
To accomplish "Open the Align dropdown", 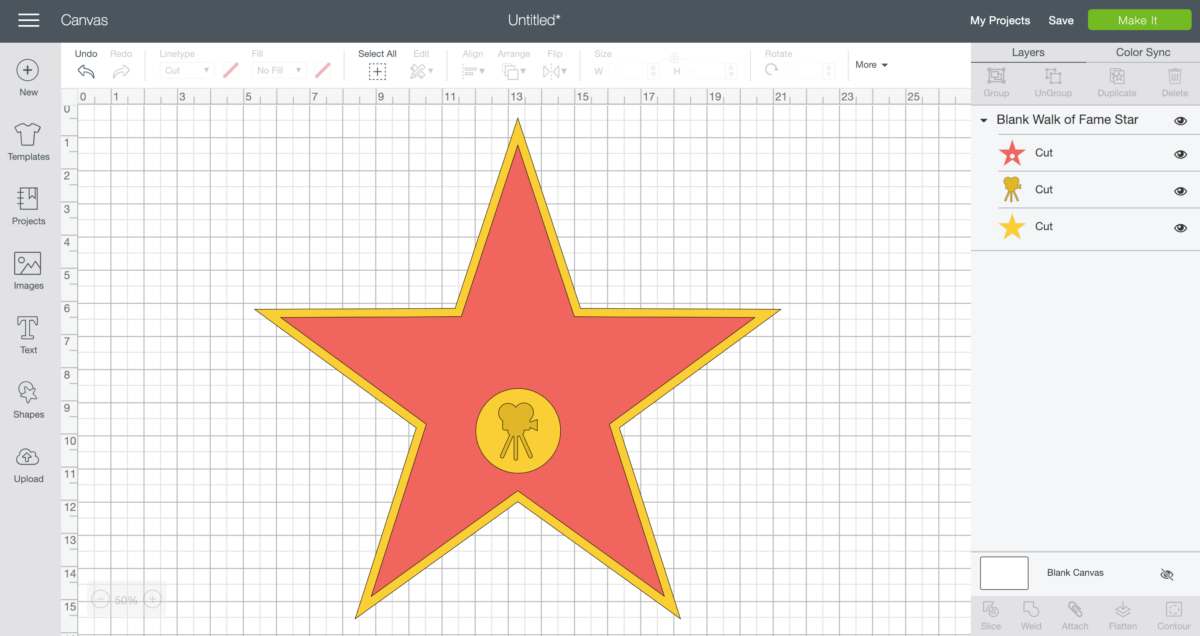I will 473,70.
